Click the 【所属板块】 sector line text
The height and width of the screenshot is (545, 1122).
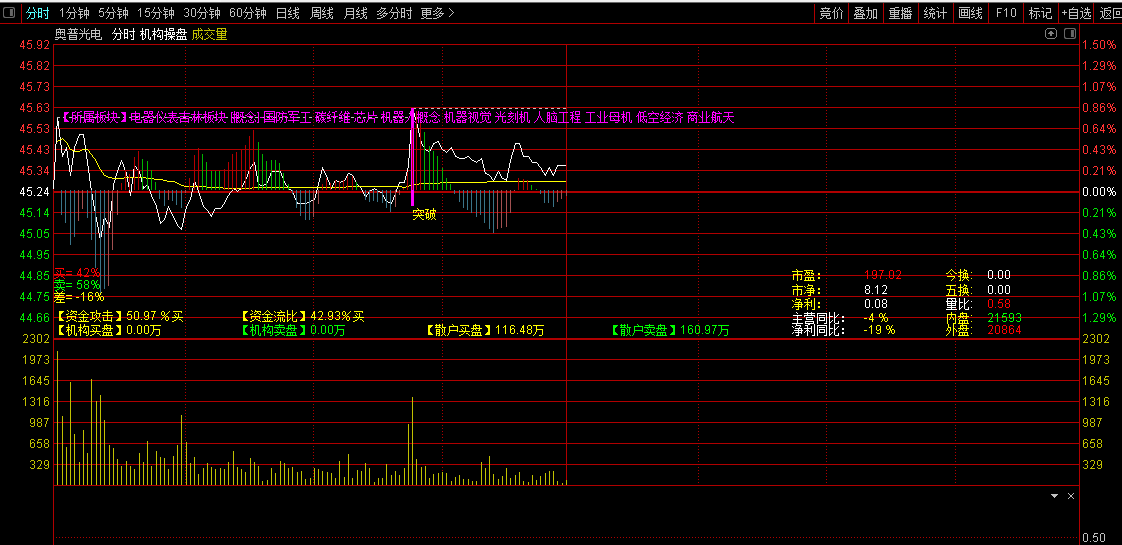pyautogui.click(x=395, y=117)
